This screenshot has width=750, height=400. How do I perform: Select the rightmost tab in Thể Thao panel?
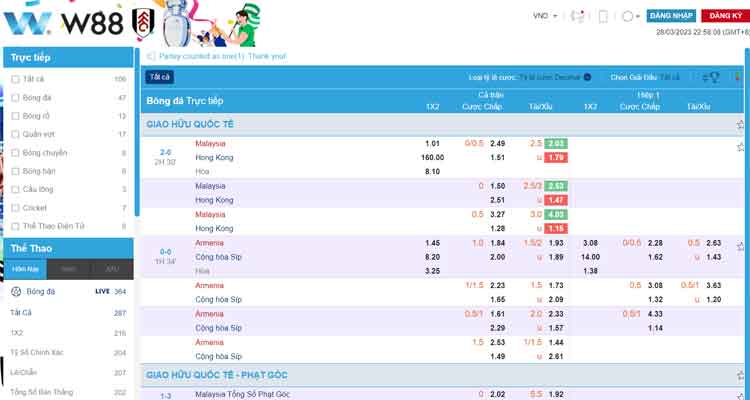point(112,269)
